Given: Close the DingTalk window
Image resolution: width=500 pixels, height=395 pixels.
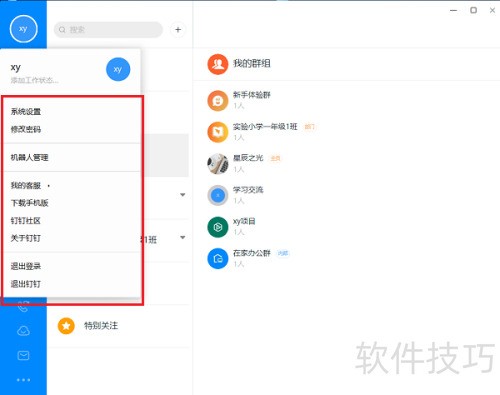Looking at the screenshot, I should tap(492, 10).
